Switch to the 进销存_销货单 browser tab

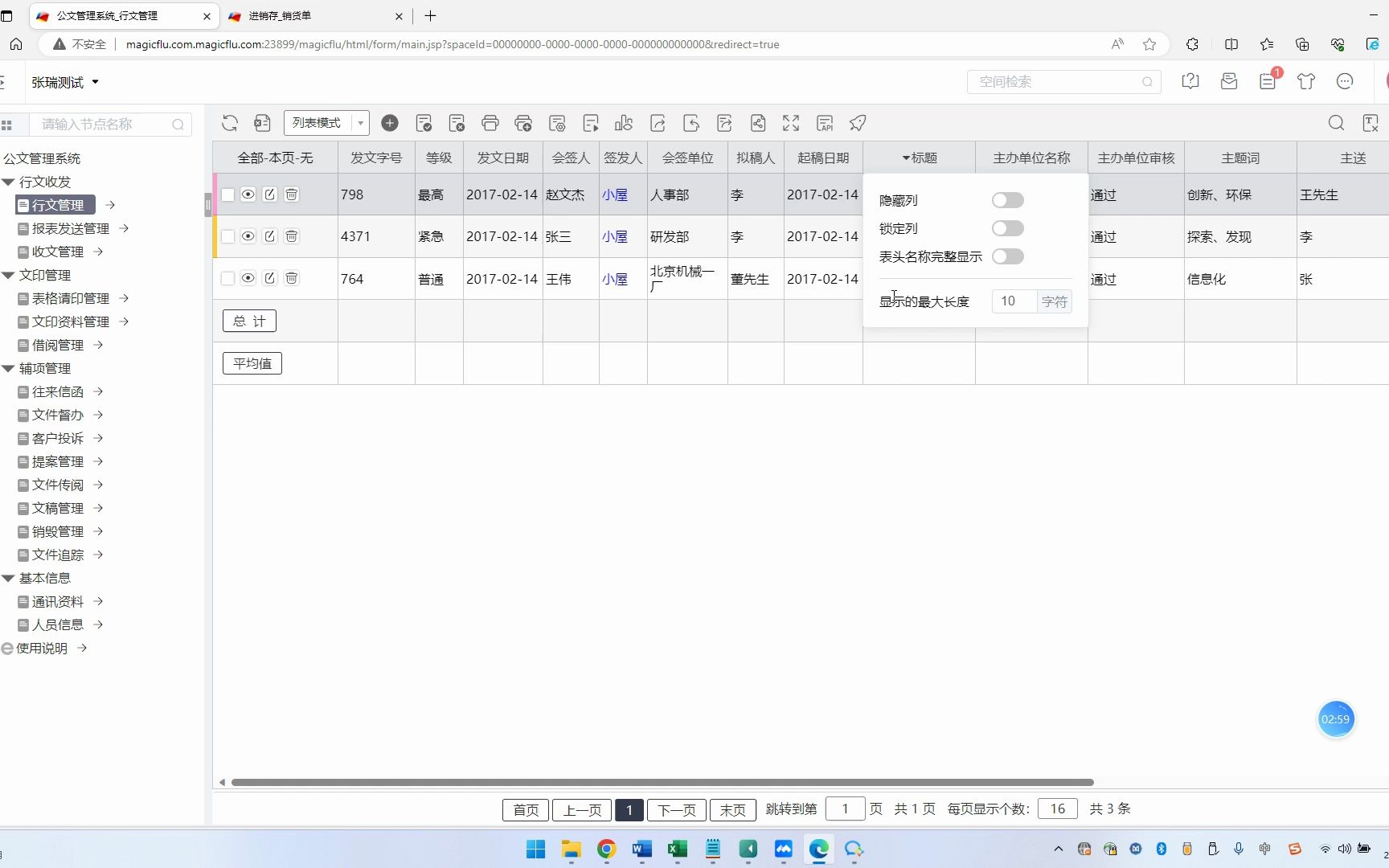305,16
